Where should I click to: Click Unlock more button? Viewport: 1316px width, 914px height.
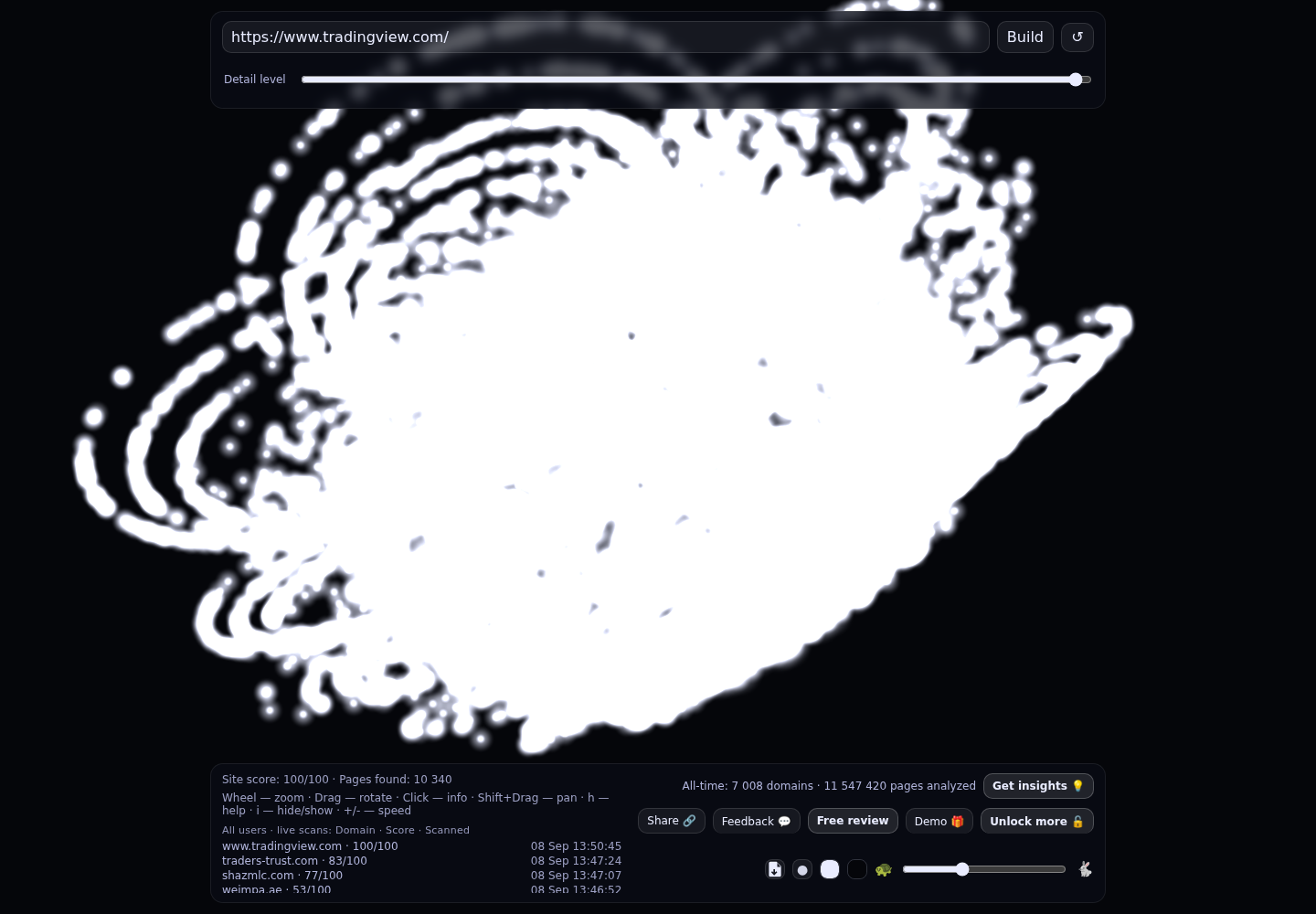point(1037,821)
